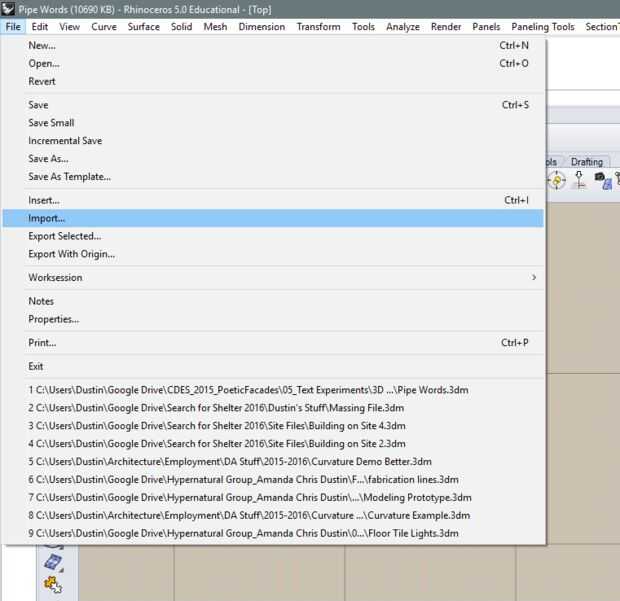Image resolution: width=620 pixels, height=601 pixels.
Task: Open recent file Floor Tile Lights.3dm
Action: tap(273, 533)
